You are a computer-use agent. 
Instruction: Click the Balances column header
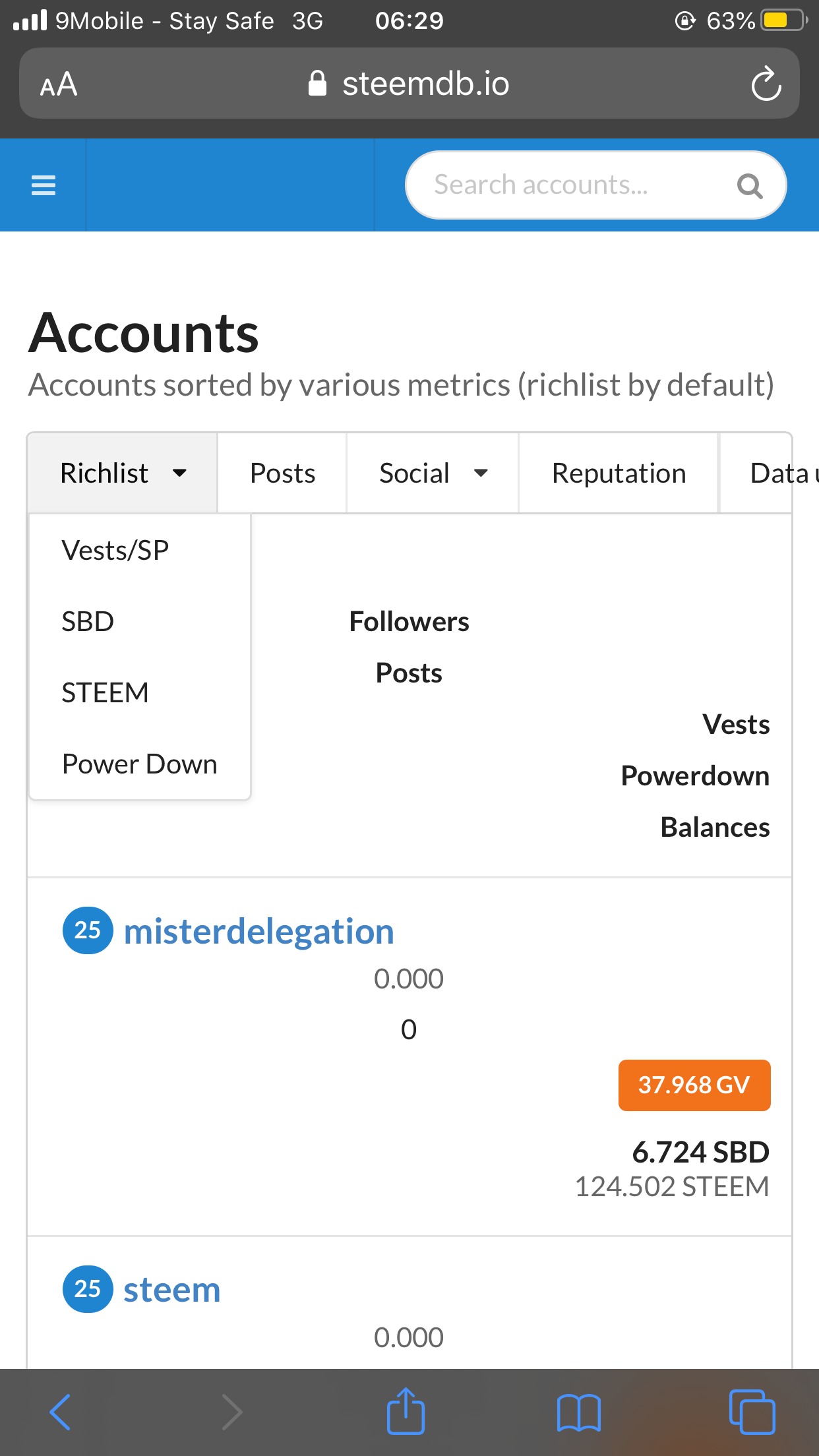[x=715, y=827]
